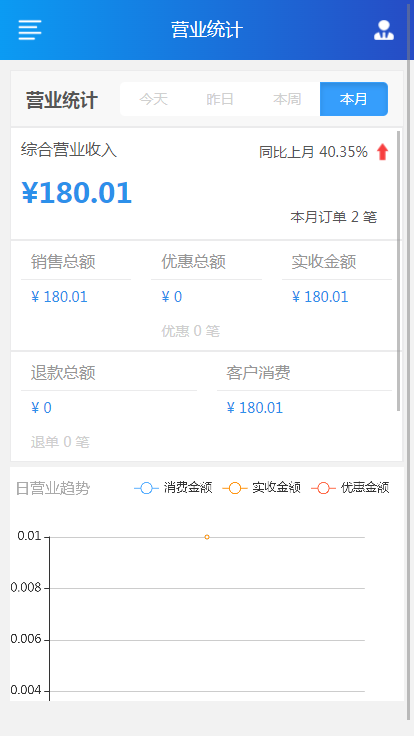Toggle 实收金额 legend series

(261, 488)
